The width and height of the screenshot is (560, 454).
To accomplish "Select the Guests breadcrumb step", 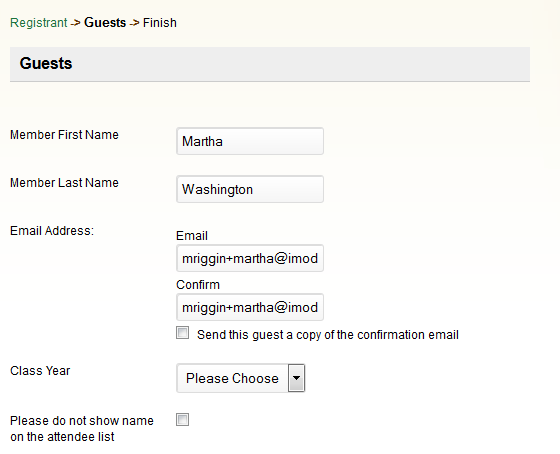I will pos(105,23).
